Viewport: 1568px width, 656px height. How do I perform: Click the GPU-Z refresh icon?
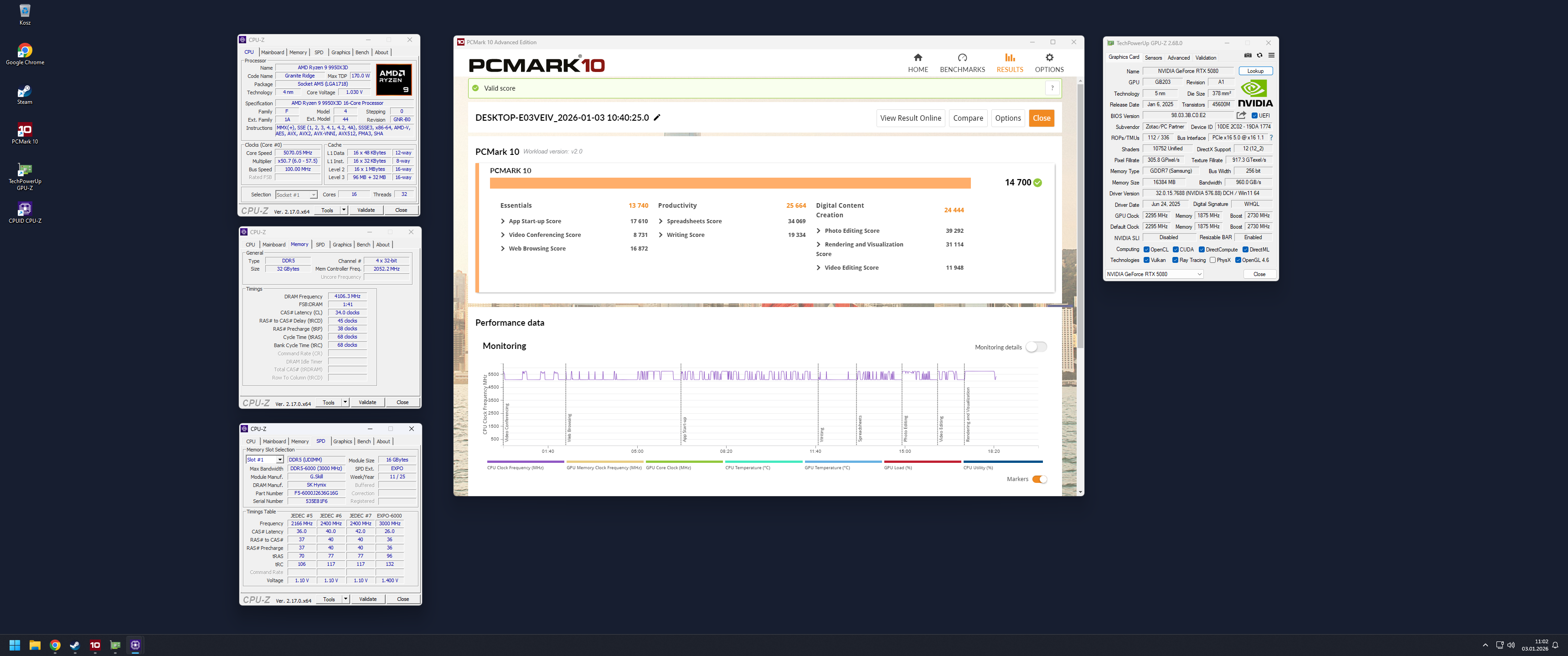tap(1259, 56)
